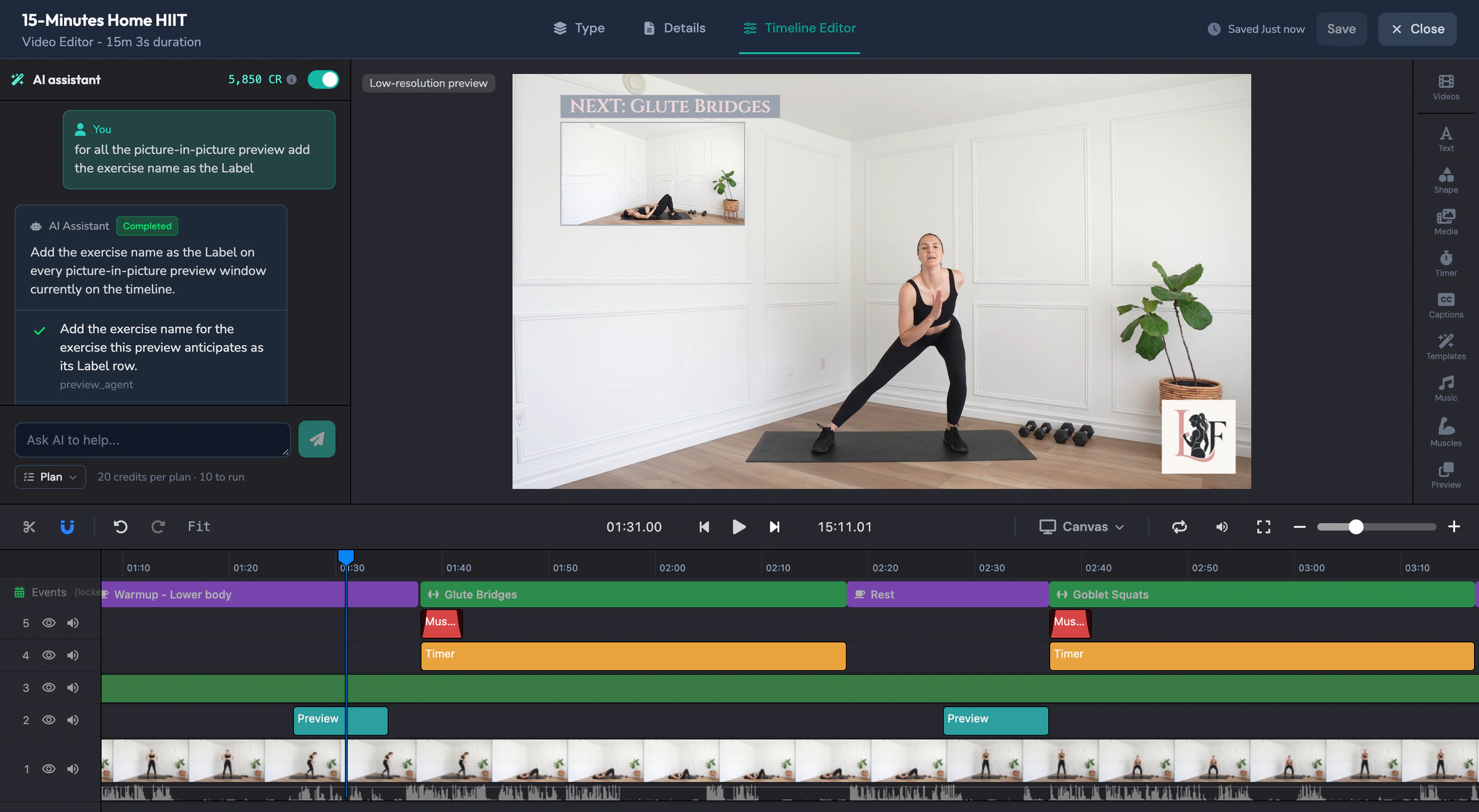The width and height of the screenshot is (1479, 812).
Task: Toggle the AI assistant switch
Action: pos(323,79)
